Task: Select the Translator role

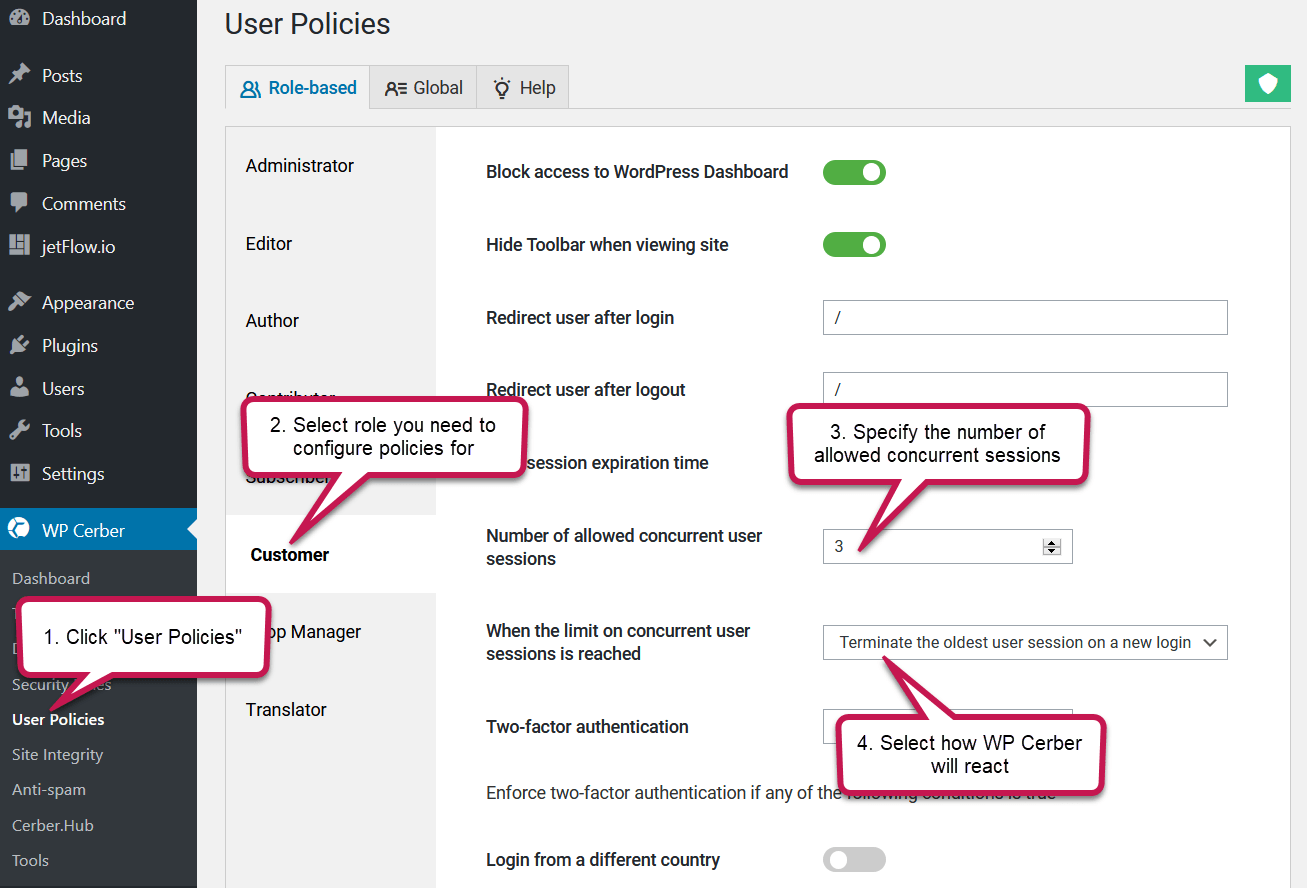Action: 286,710
